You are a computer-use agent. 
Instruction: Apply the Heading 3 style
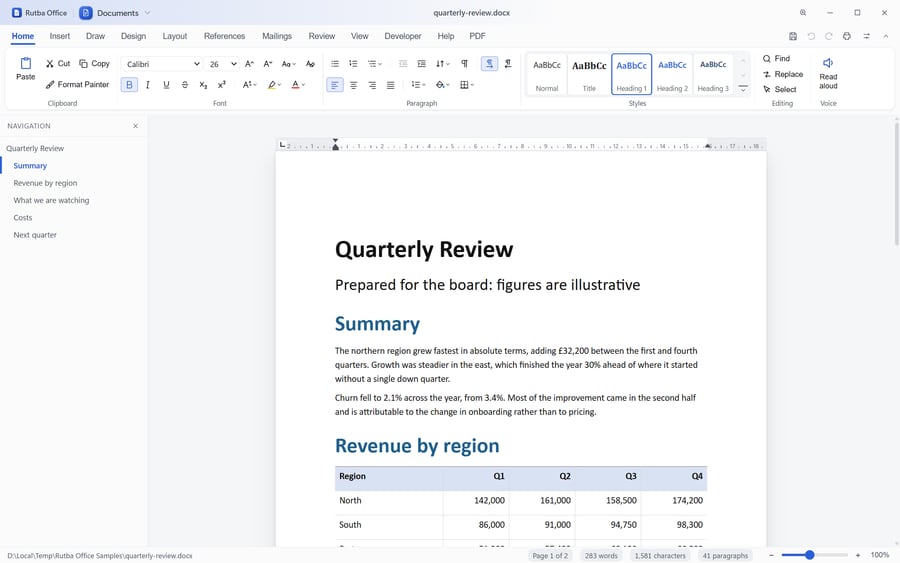pos(713,74)
